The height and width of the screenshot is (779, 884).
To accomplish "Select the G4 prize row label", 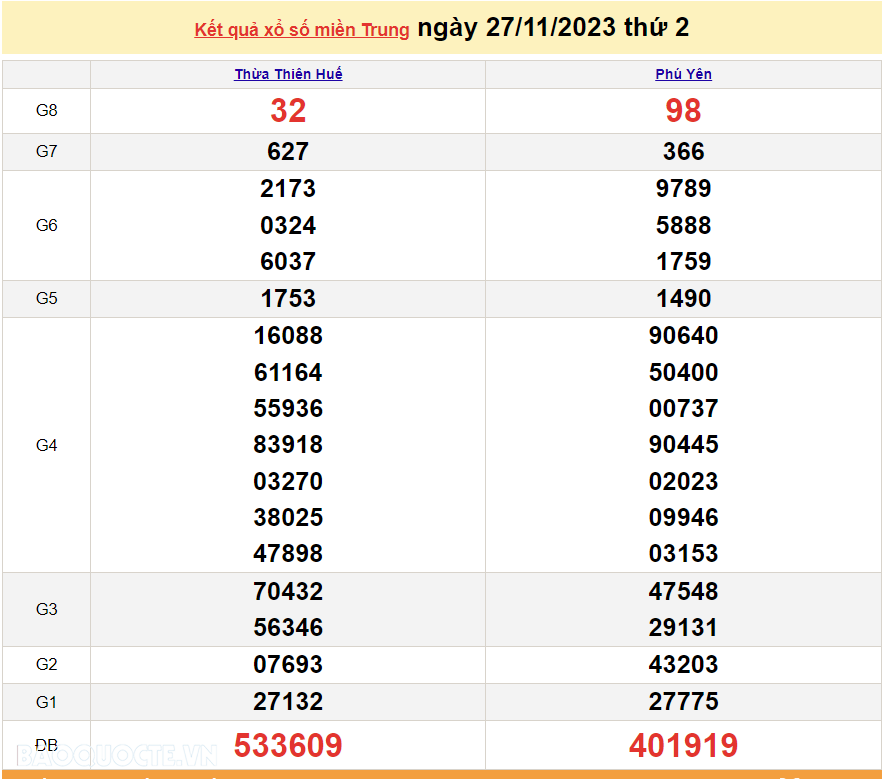I will pyautogui.click(x=47, y=445).
